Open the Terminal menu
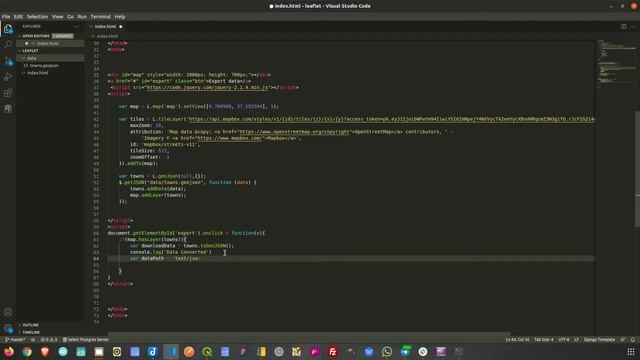Viewport: 640px width, 360px height. 100,17
